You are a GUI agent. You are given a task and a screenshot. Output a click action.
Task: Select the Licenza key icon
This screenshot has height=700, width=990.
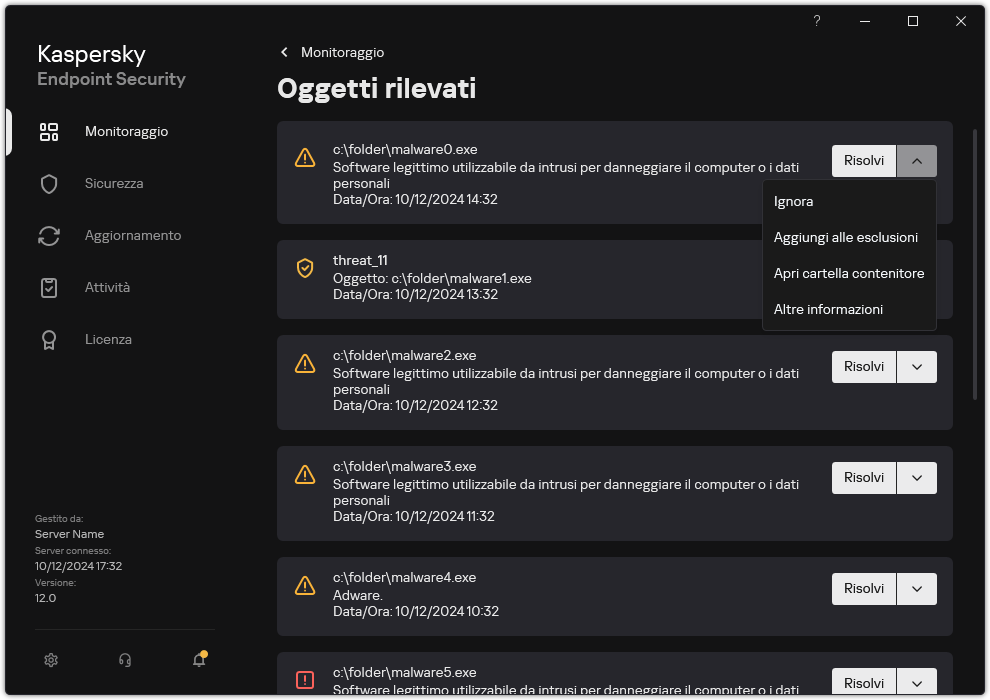coord(49,339)
